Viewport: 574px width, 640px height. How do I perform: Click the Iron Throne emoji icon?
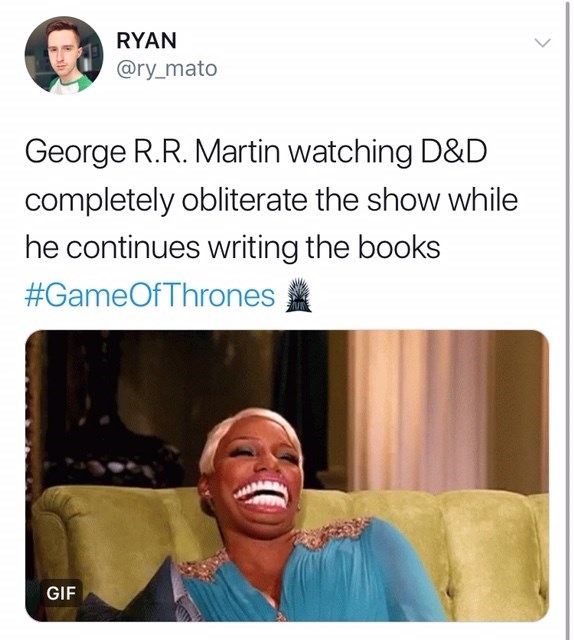pos(298,295)
